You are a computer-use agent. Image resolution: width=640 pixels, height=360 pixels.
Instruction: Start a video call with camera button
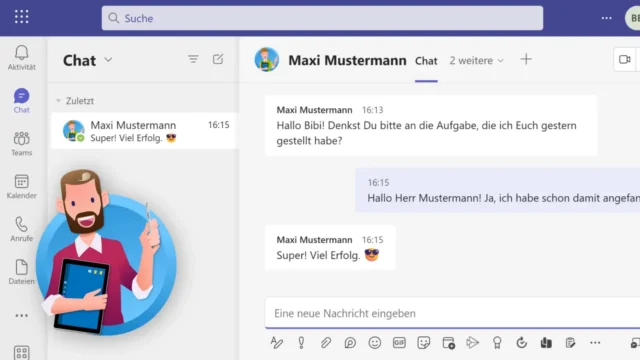624,60
